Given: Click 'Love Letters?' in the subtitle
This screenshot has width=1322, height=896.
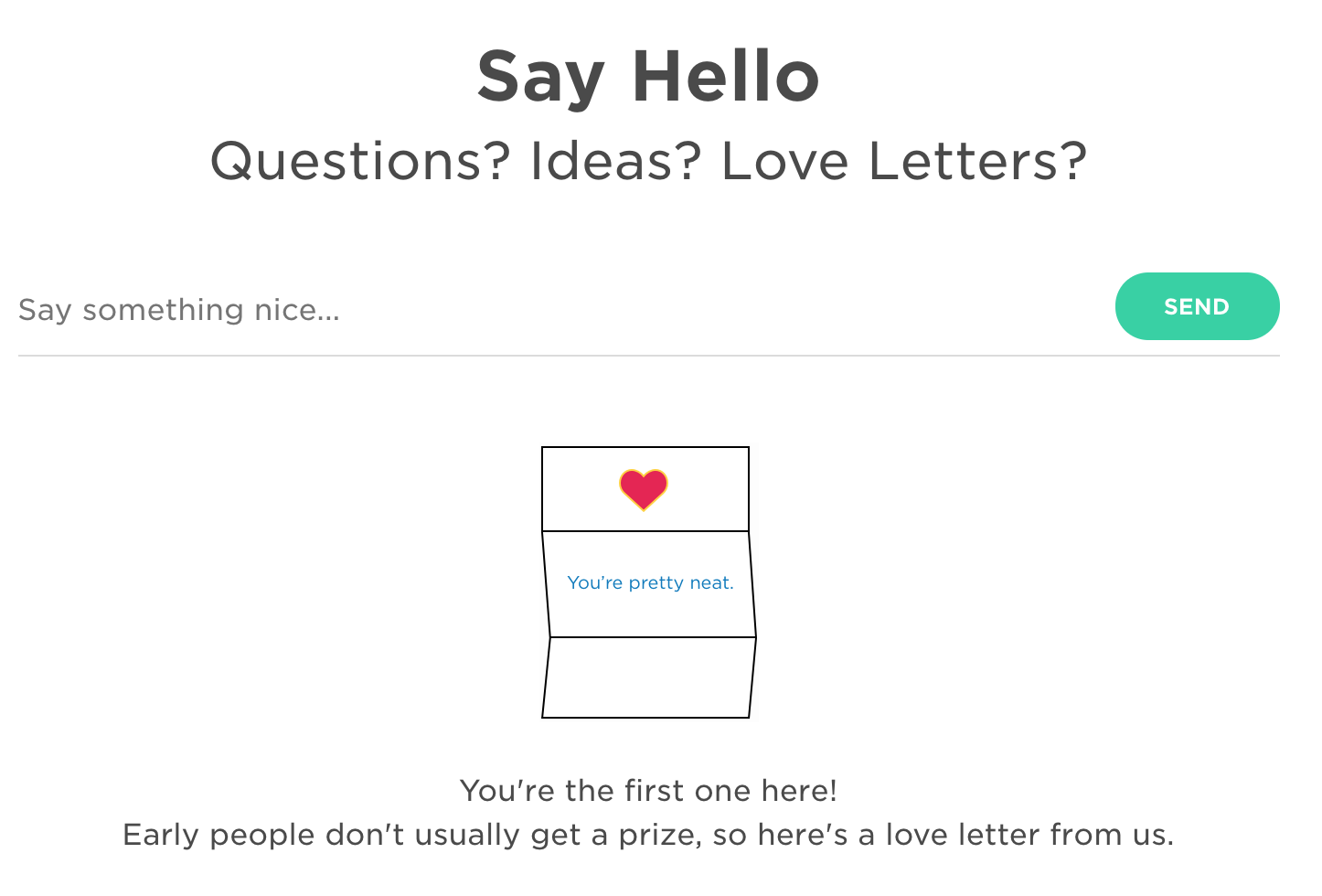Looking at the screenshot, I should point(904,161).
